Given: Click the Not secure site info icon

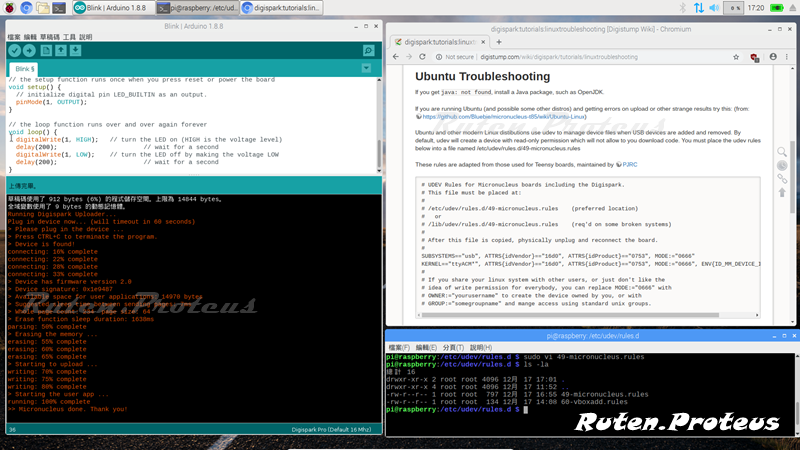Looking at the screenshot, I should tap(439, 57).
